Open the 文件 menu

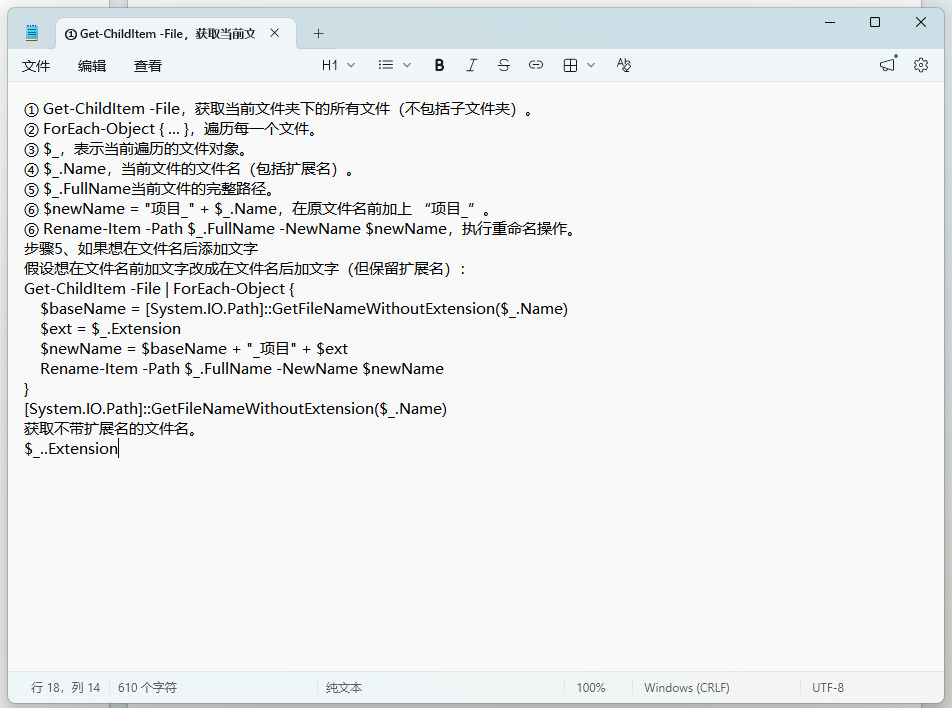tap(36, 66)
